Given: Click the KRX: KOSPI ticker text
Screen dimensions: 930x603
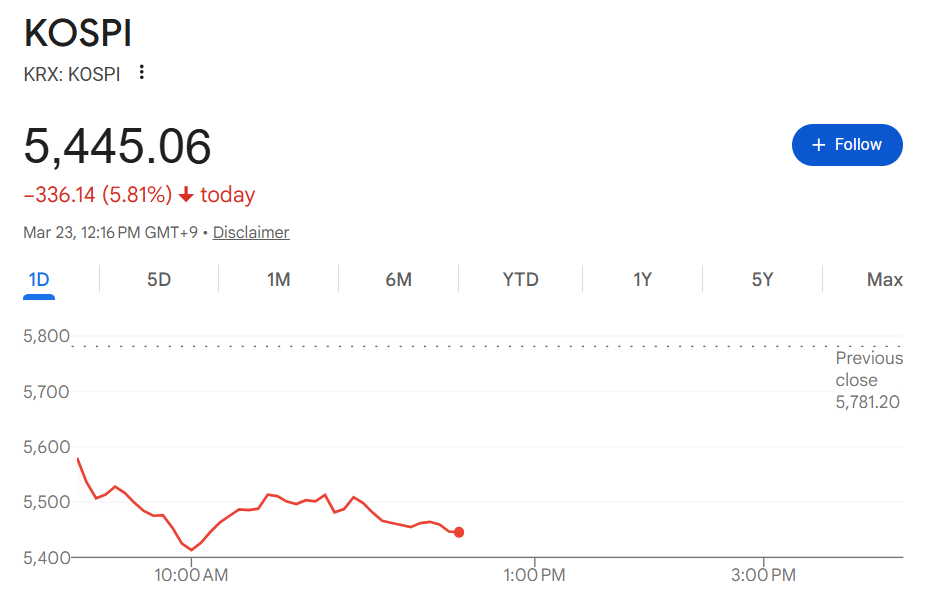Looking at the screenshot, I should pos(72,74).
